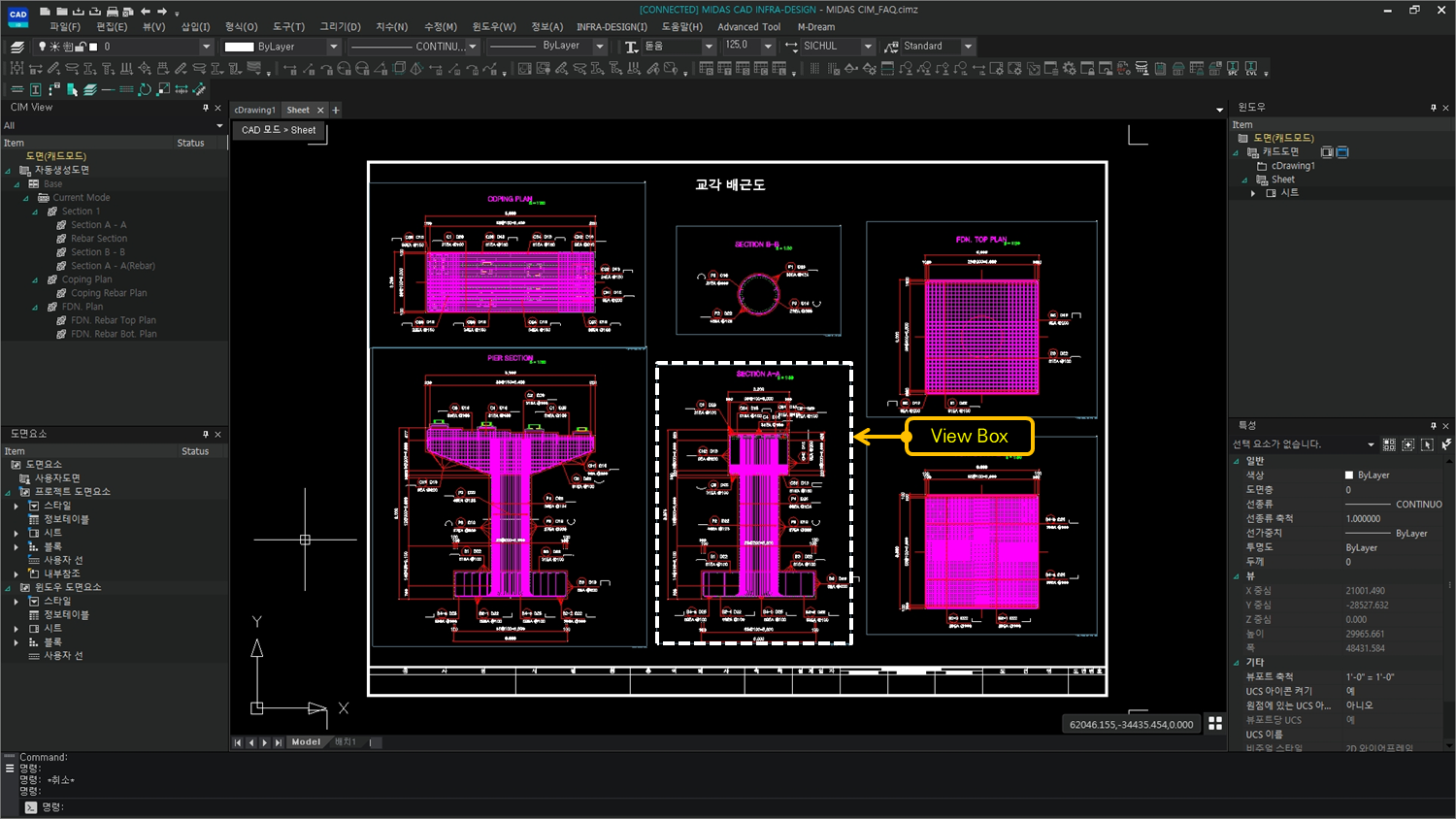Image resolution: width=1456 pixels, height=819 pixels.
Task: Switch to the 배치1 layout tab
Action: point(347,741)
